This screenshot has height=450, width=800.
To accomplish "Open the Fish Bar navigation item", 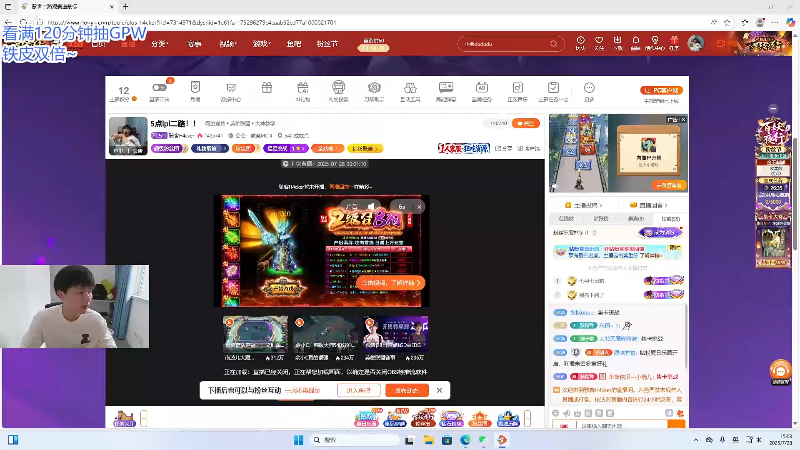I will pos(293,44).
